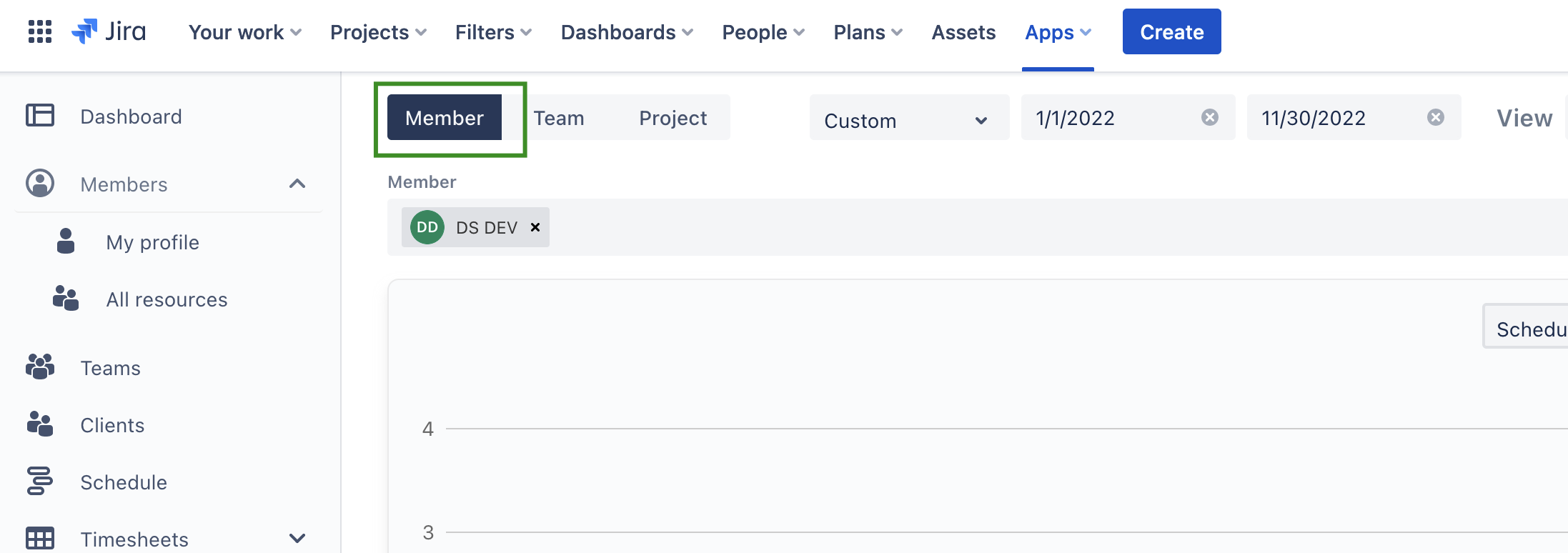The image size is (1568, 553).
Task: Remove DS DEV from member filter
Action: (x=535, y=227)
